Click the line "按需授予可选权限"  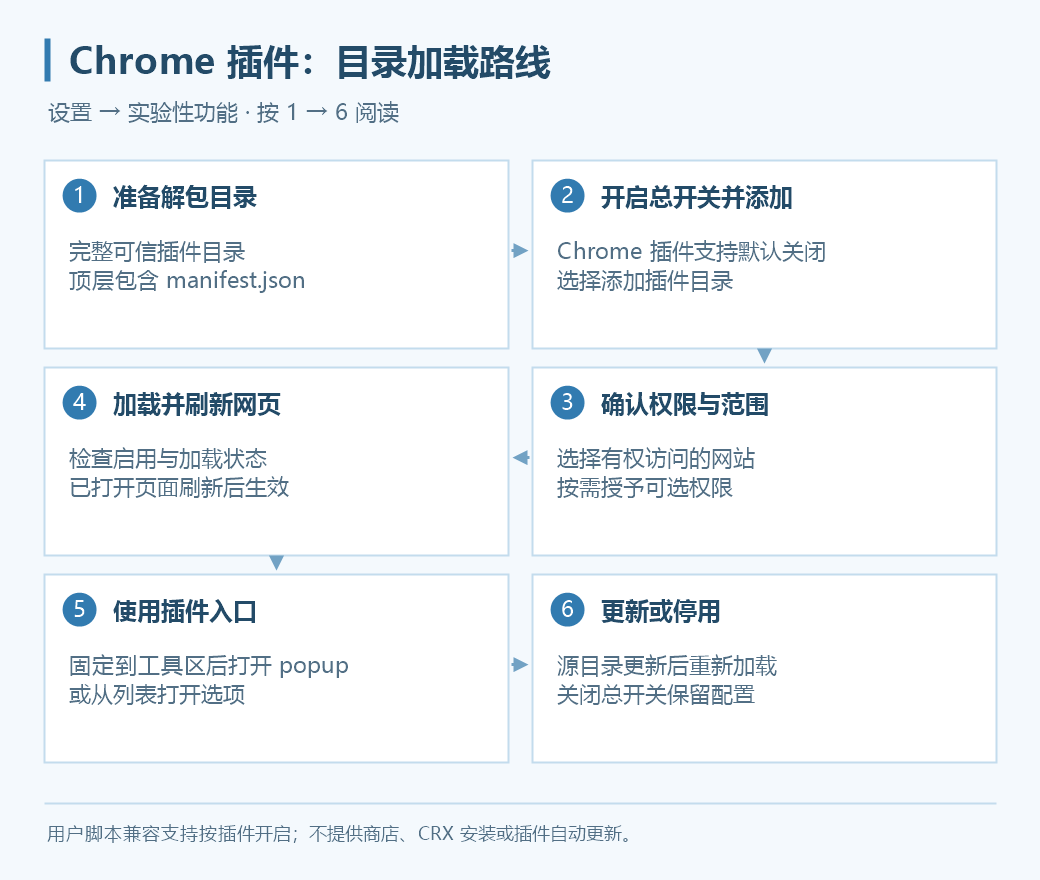(x=645, y=487)
